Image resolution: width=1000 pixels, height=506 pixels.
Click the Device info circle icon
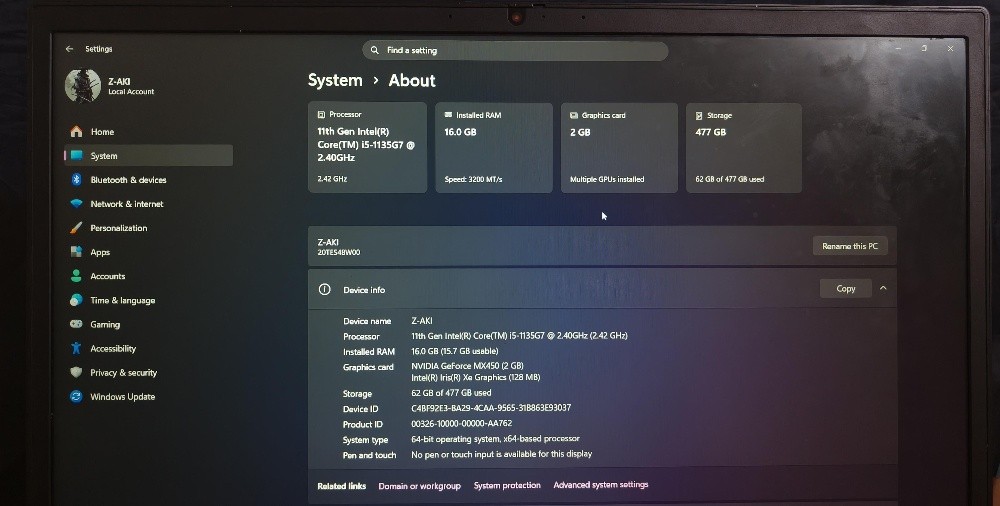coord(325,289)
